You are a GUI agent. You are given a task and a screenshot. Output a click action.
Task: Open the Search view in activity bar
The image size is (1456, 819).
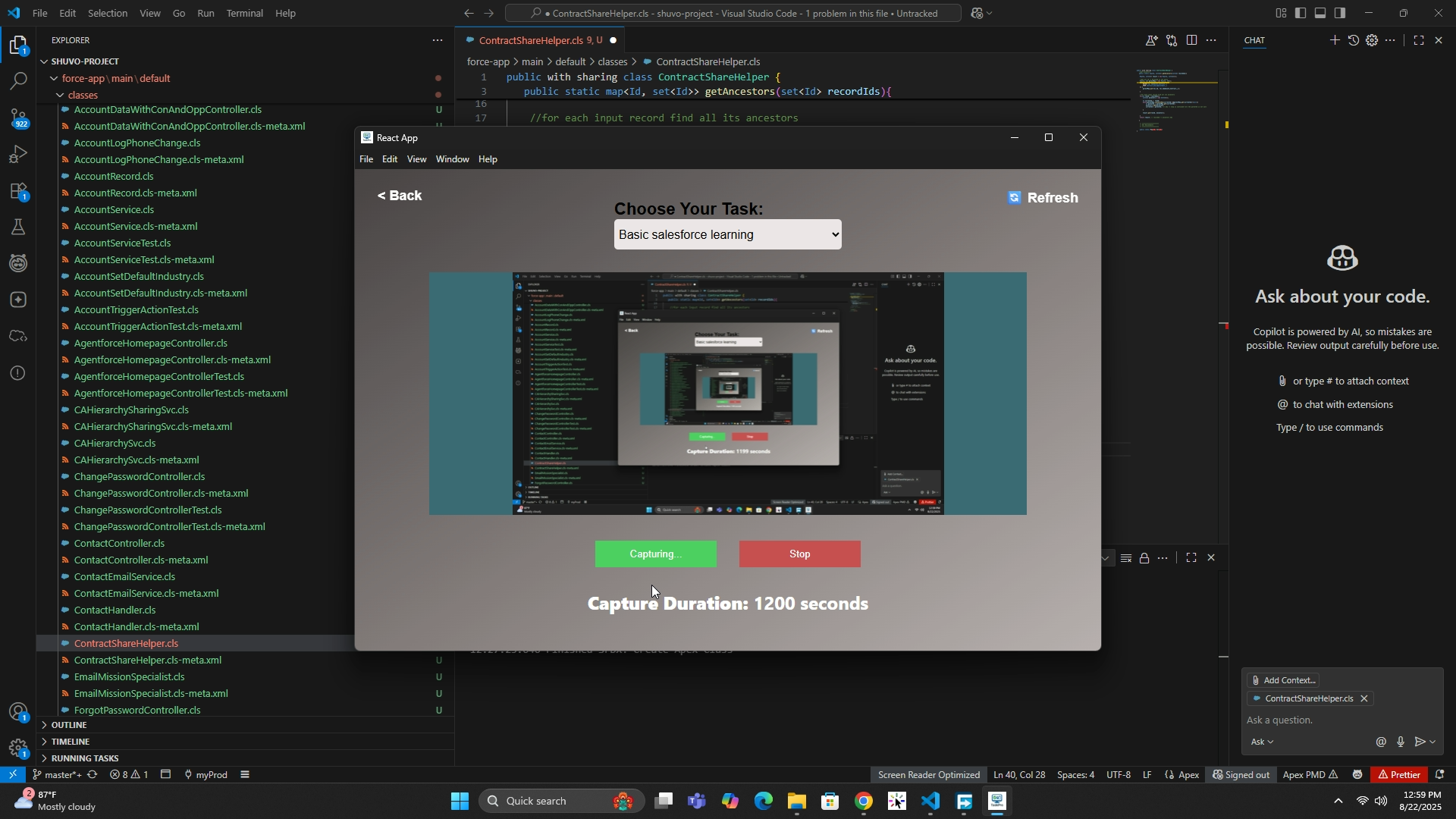(x=18, y=81)
